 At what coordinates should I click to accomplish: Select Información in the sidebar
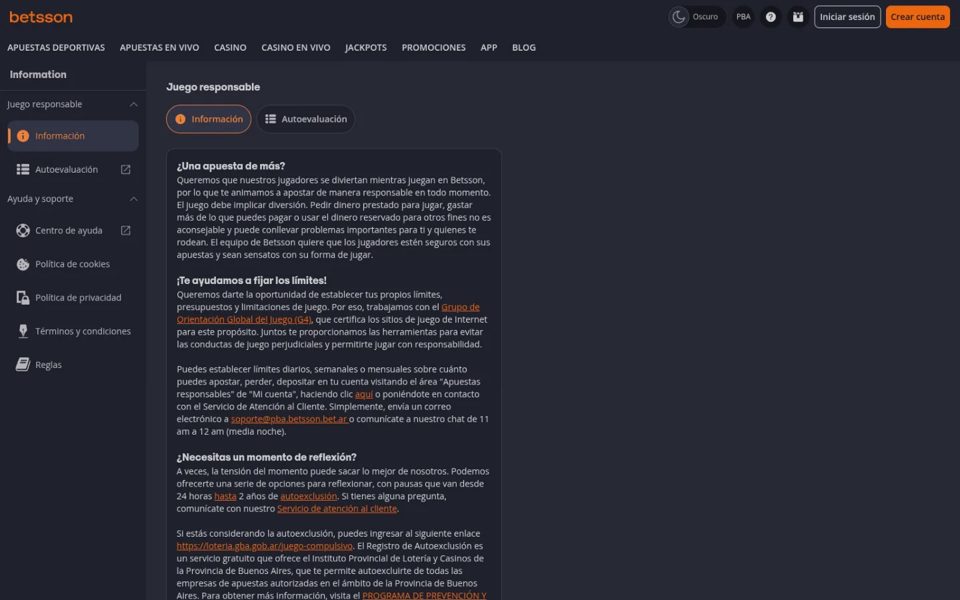tap(73, 136)
